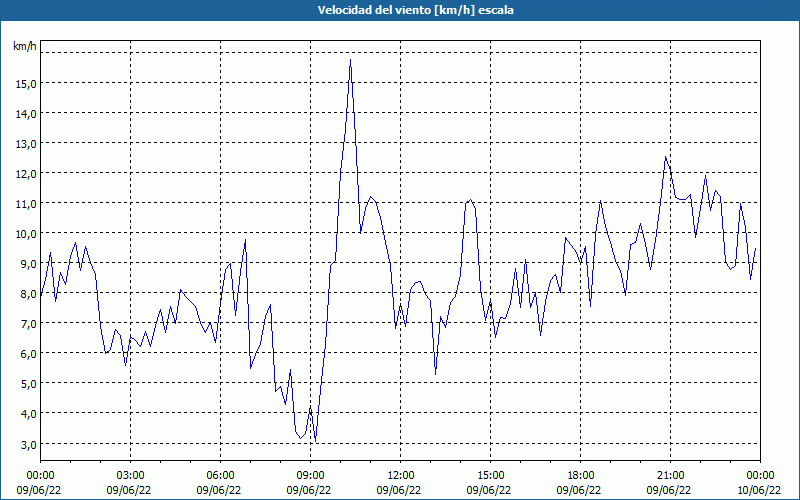Click the 09:00 time axis label
The width and height of the screenshot is (800, 500).
(x=310, y=476)
